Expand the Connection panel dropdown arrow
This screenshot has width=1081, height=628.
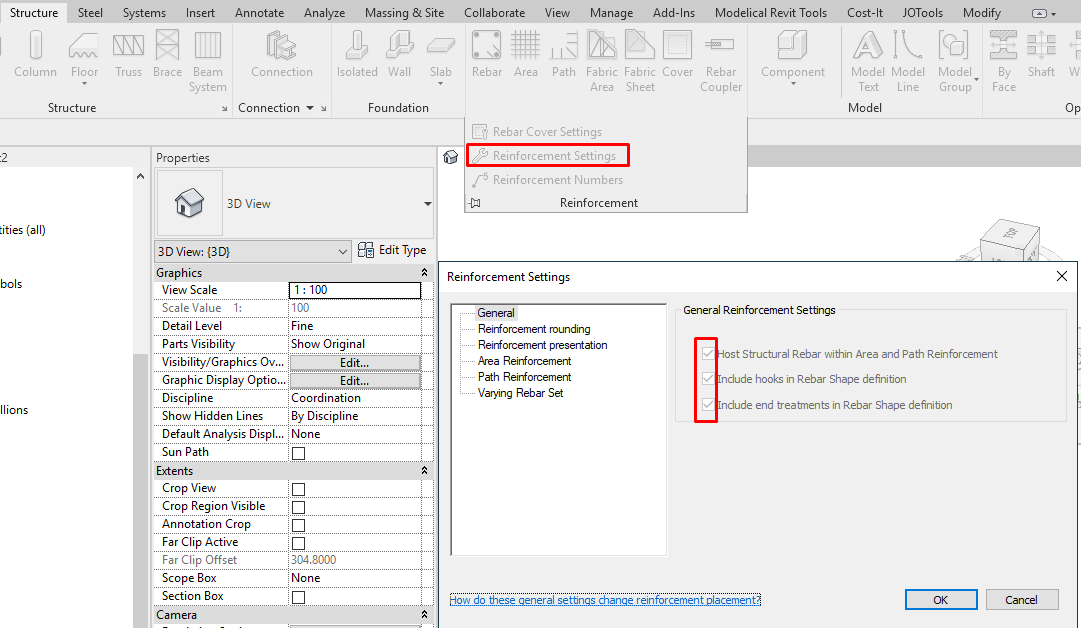click(x=310, y=108)
